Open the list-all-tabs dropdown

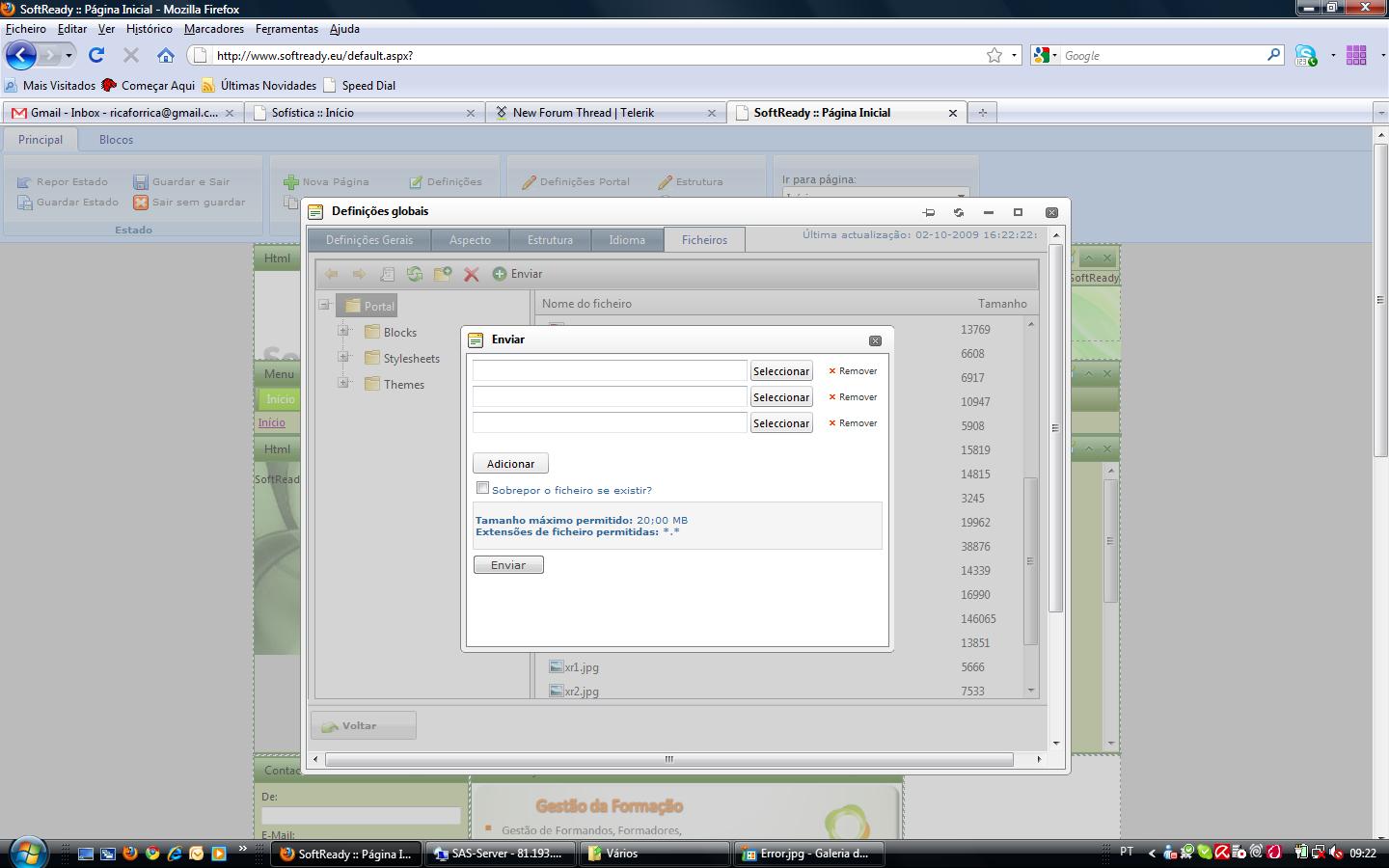[x=1380, y=113]
